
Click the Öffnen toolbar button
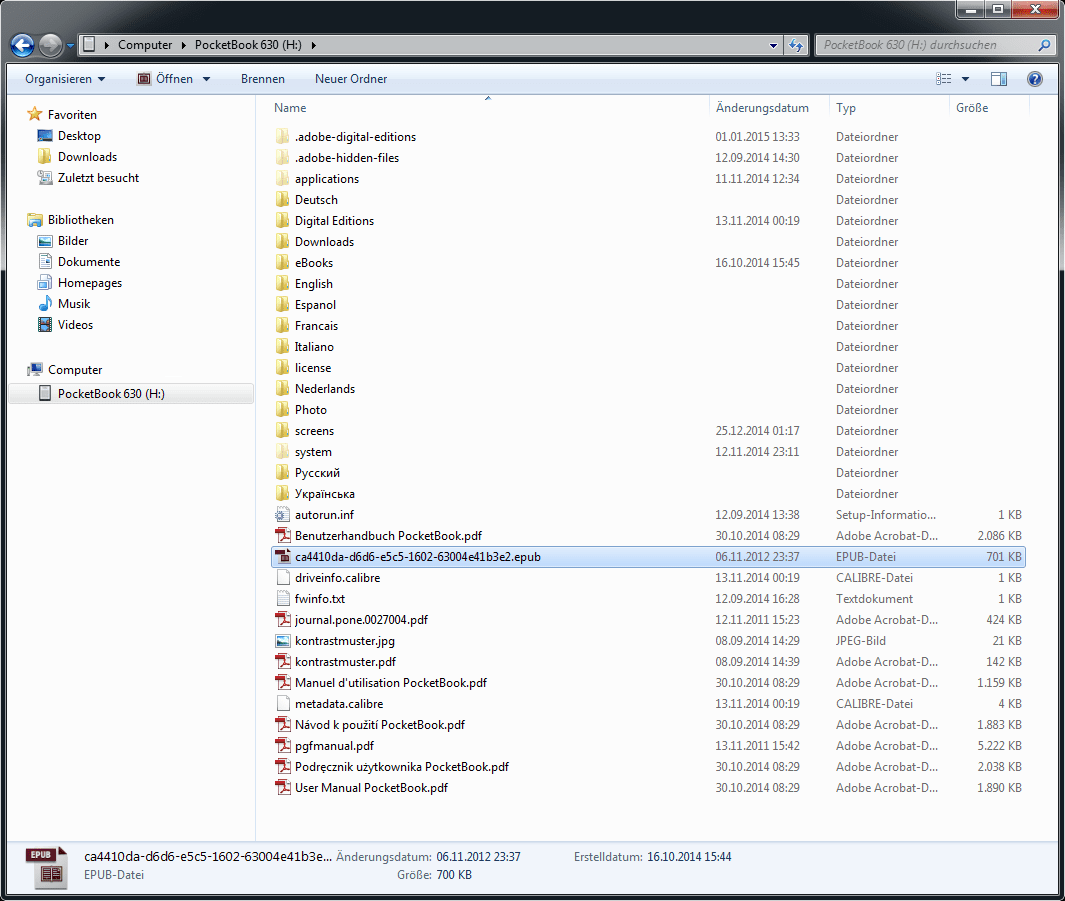point(166,79)
